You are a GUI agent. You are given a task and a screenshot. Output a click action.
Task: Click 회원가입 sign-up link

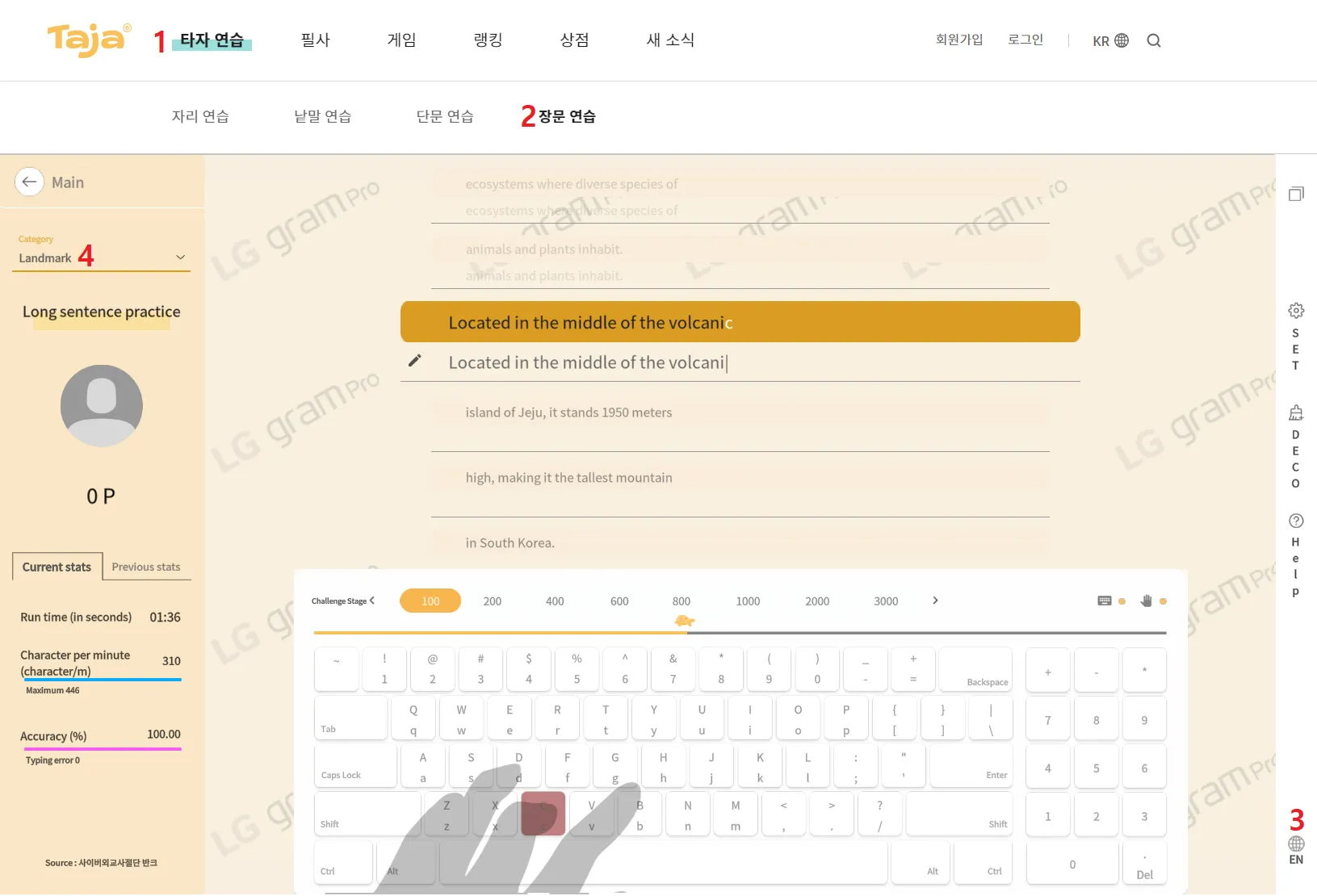pyautogui.click(x=959, y=40)
